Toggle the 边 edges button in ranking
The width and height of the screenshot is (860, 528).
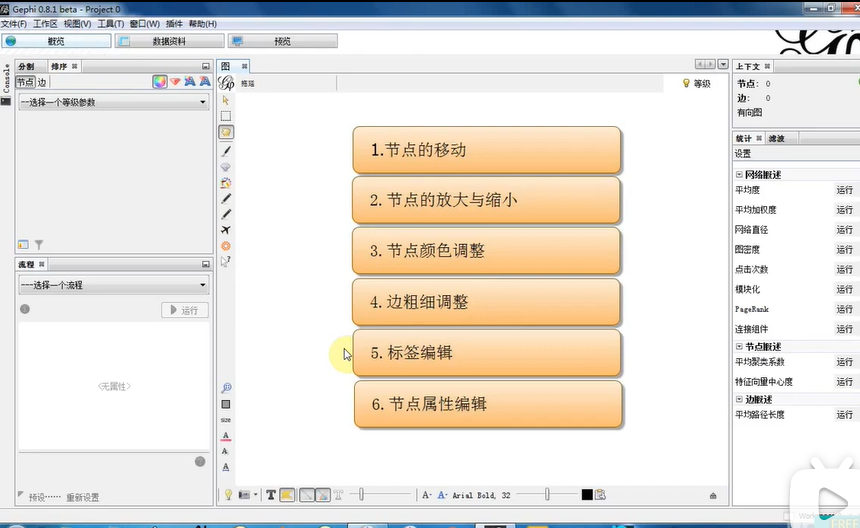42,82
